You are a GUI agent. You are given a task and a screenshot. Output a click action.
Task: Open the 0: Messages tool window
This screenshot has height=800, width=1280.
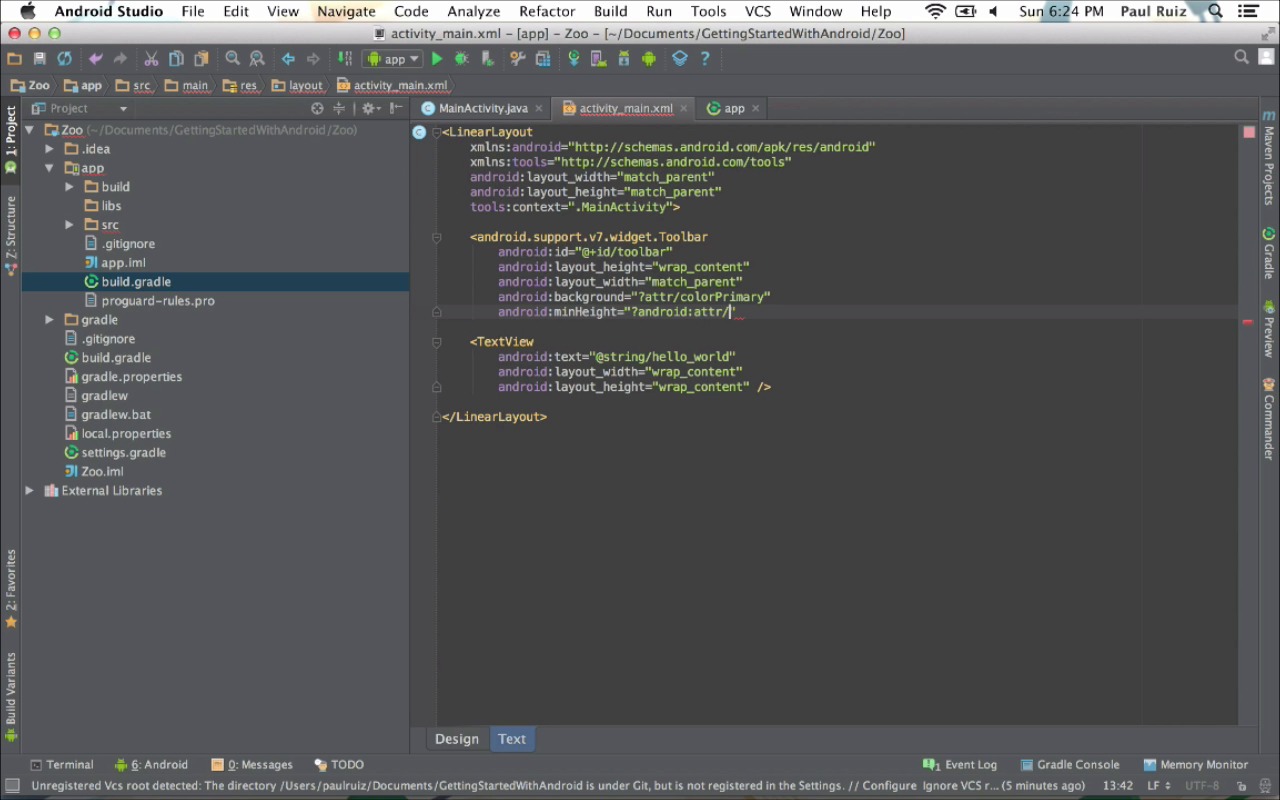coord(251,764)
